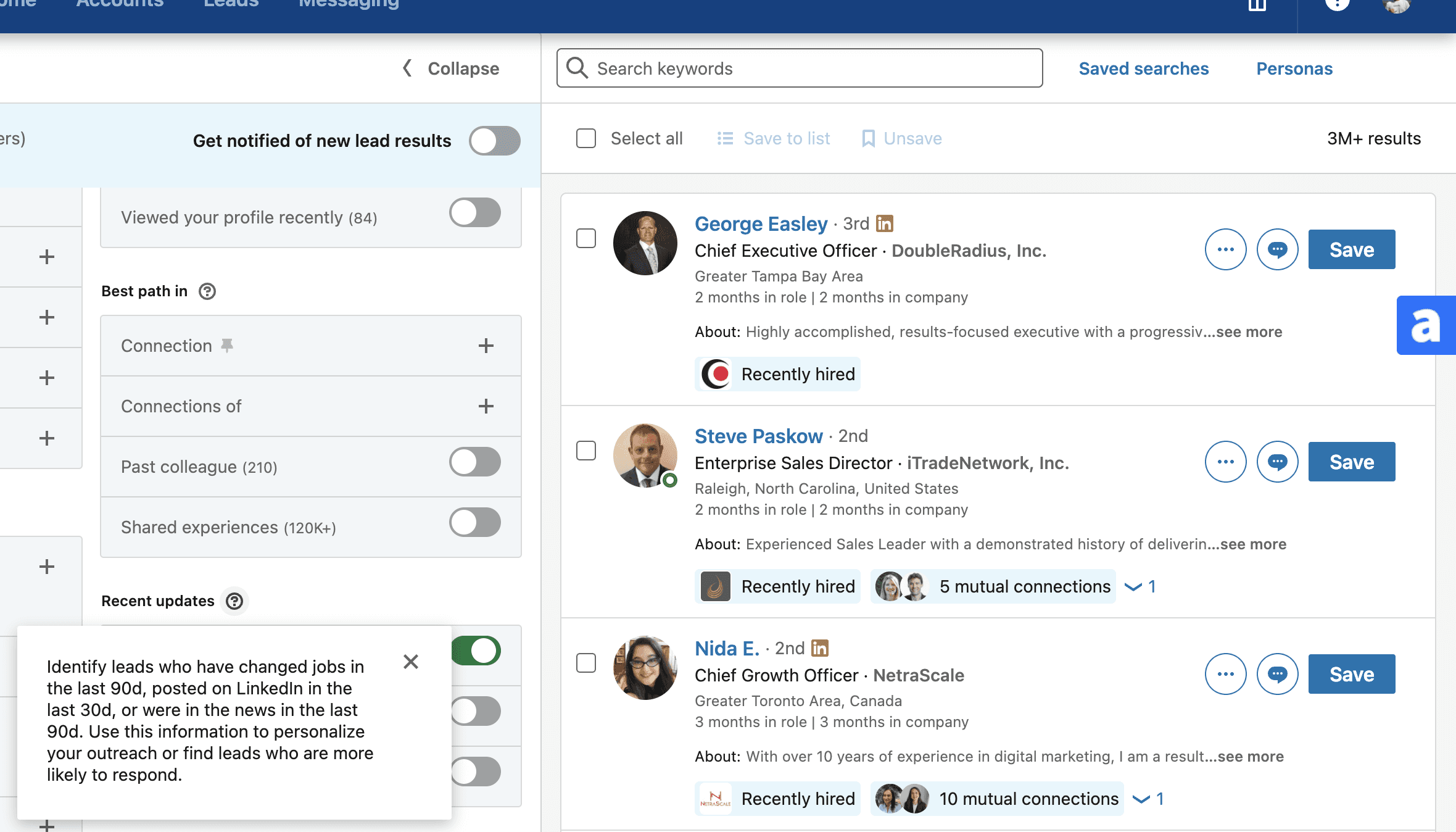
Task: Click the pin icon next to Connection
Action: click(x=227, y=346)
